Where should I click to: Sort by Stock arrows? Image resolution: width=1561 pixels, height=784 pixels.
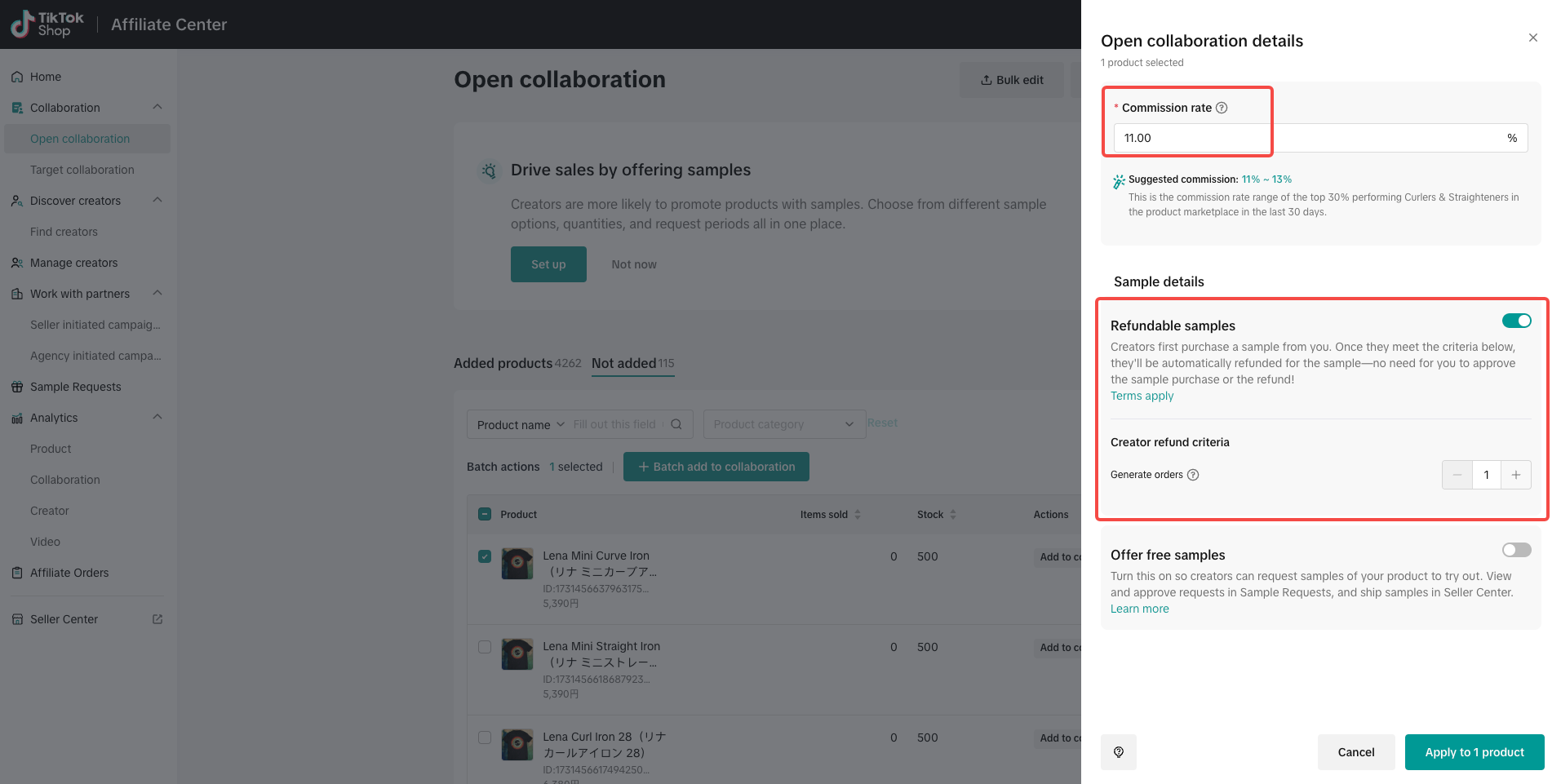click(x=953, y=515)
